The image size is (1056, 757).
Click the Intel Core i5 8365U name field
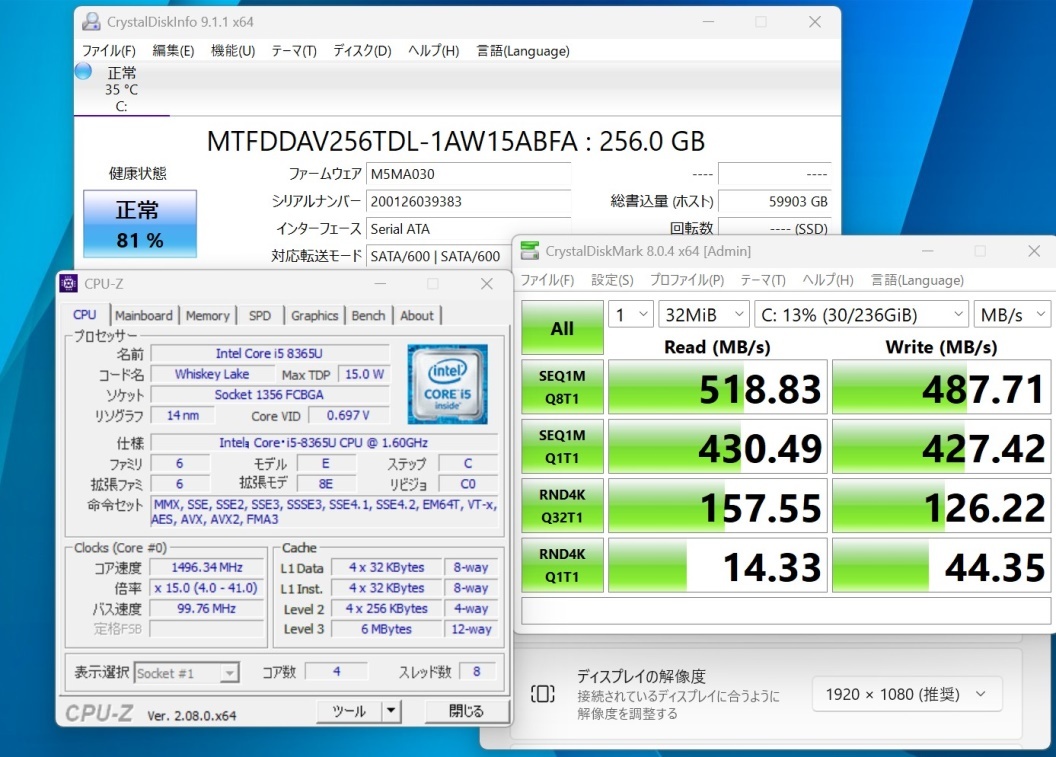tap(269, 353)
